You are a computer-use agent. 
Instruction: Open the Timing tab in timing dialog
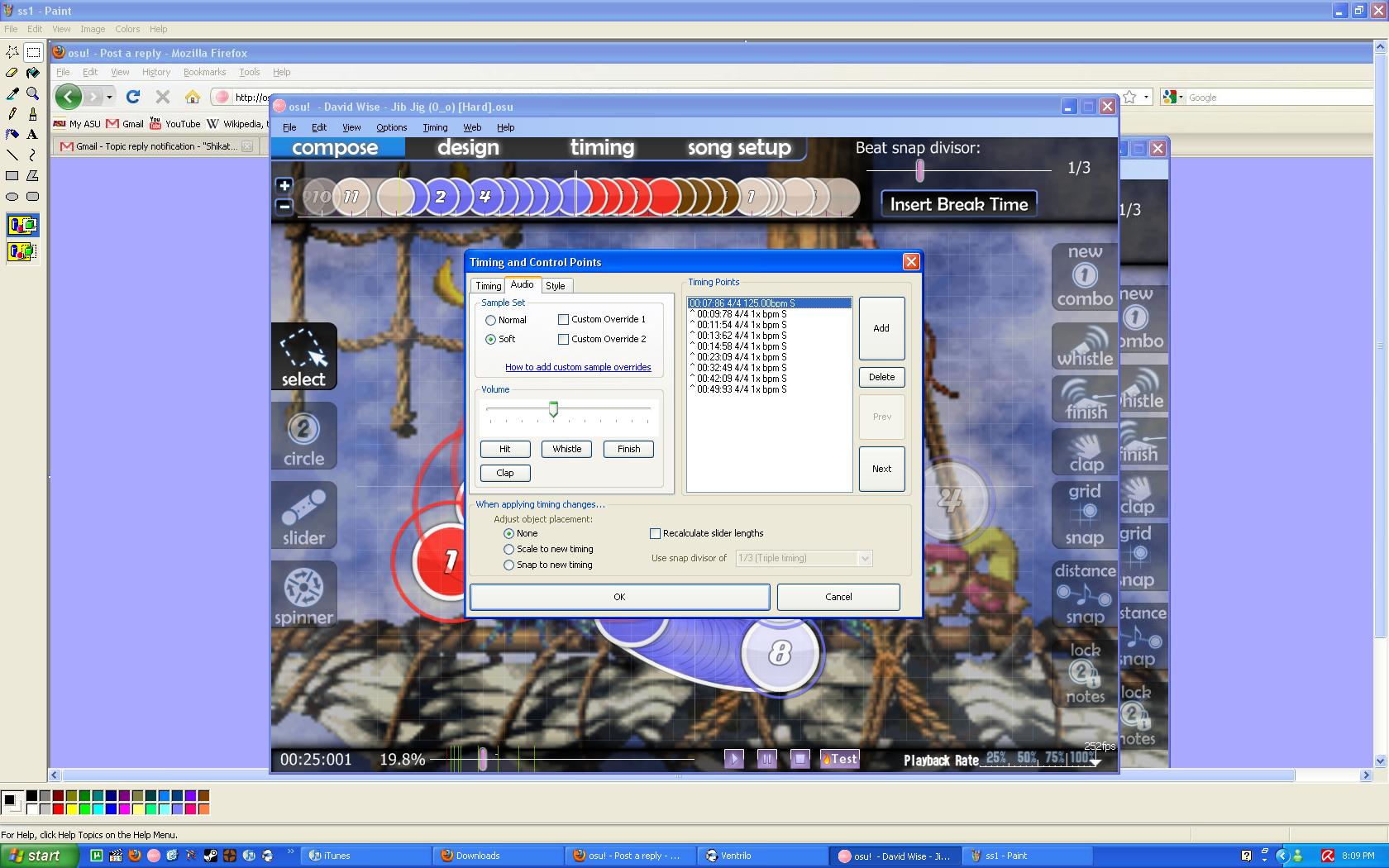pos(488,285)
